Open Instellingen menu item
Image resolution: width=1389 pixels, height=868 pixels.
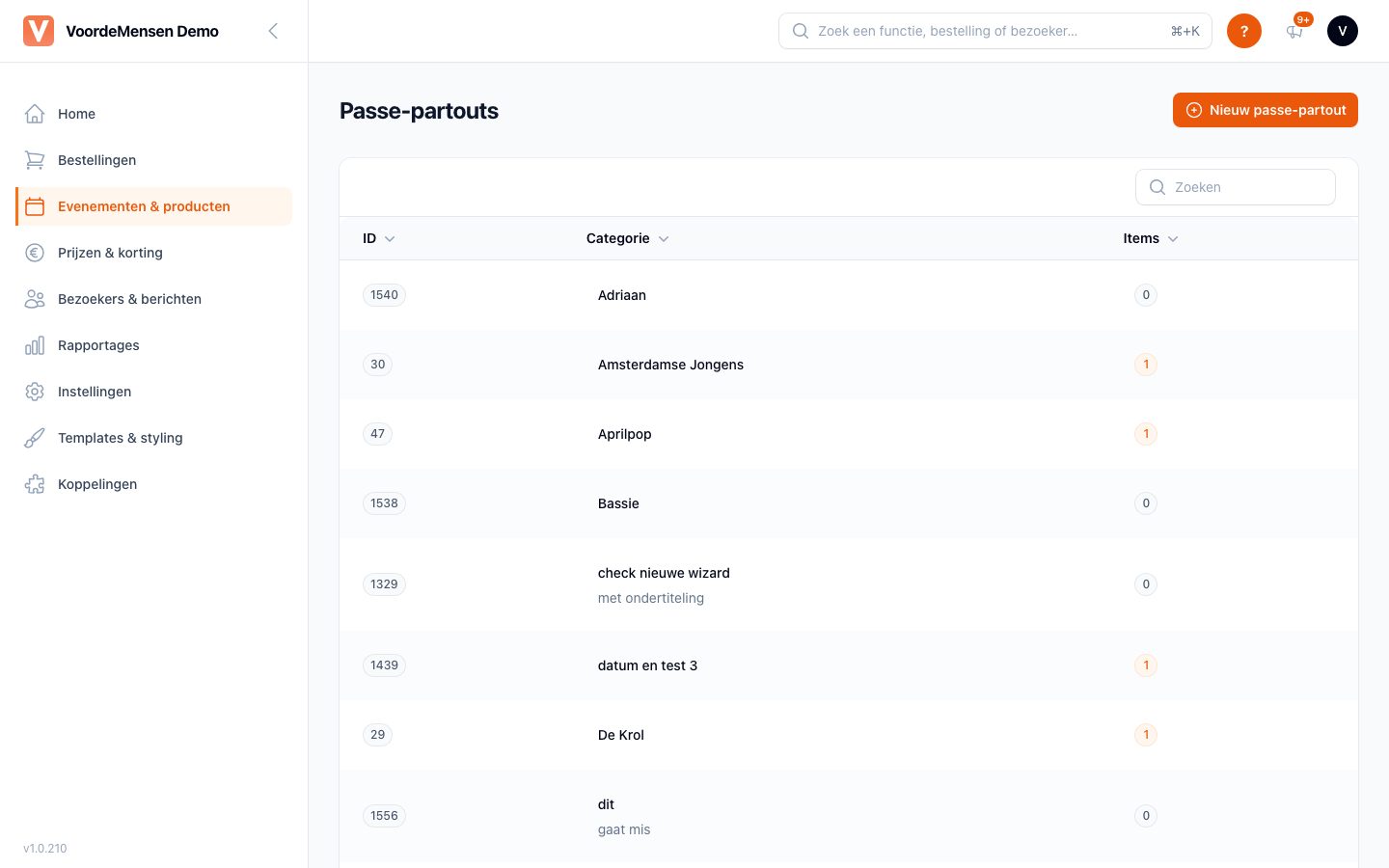coord(154,392)
